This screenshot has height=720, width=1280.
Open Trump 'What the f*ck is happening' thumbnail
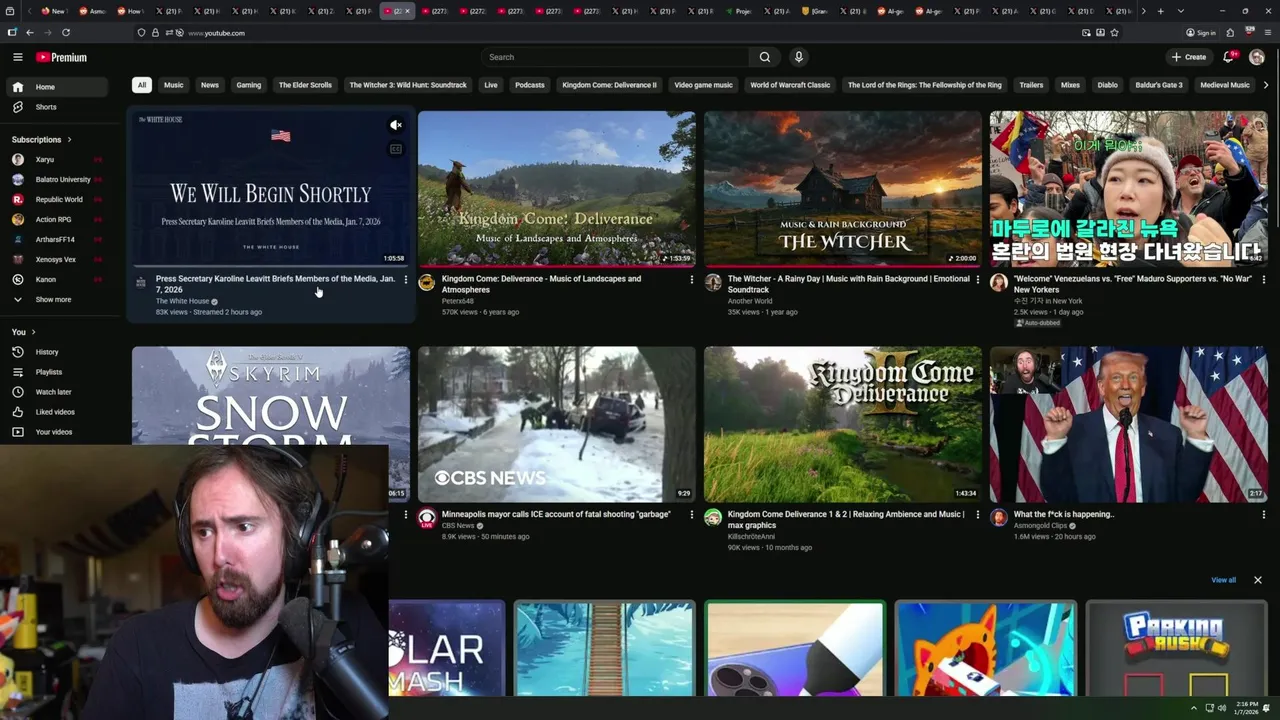(1129, 424)
